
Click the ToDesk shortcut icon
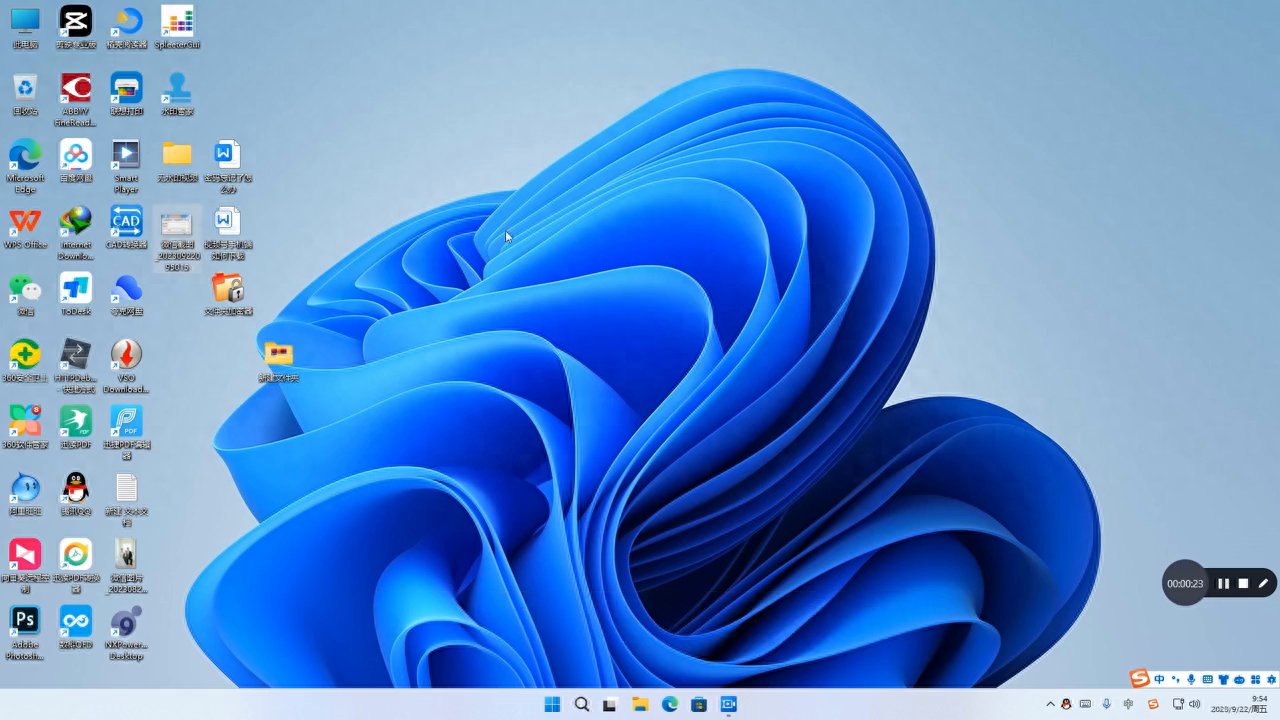click(x=76, y=289)
